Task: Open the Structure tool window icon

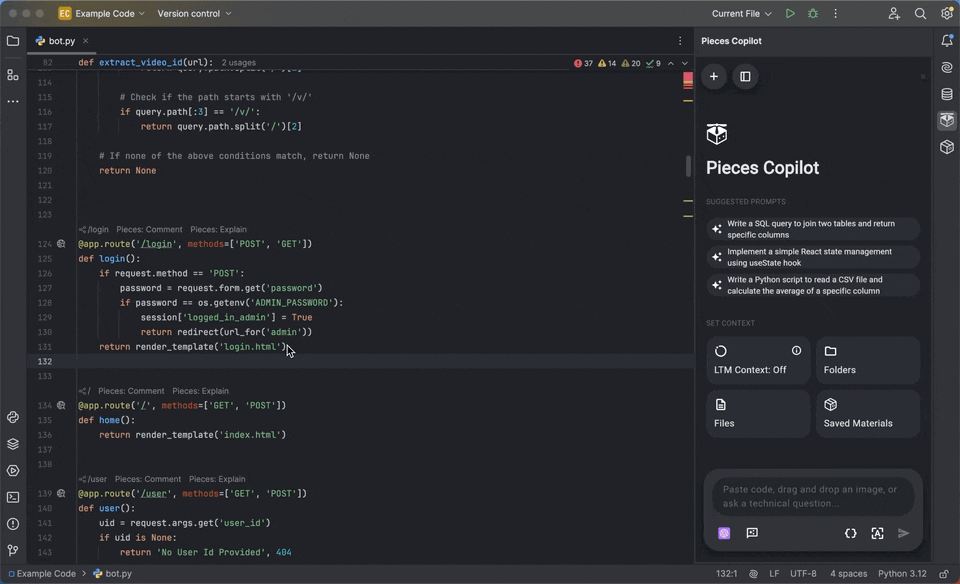Action: 13,75
